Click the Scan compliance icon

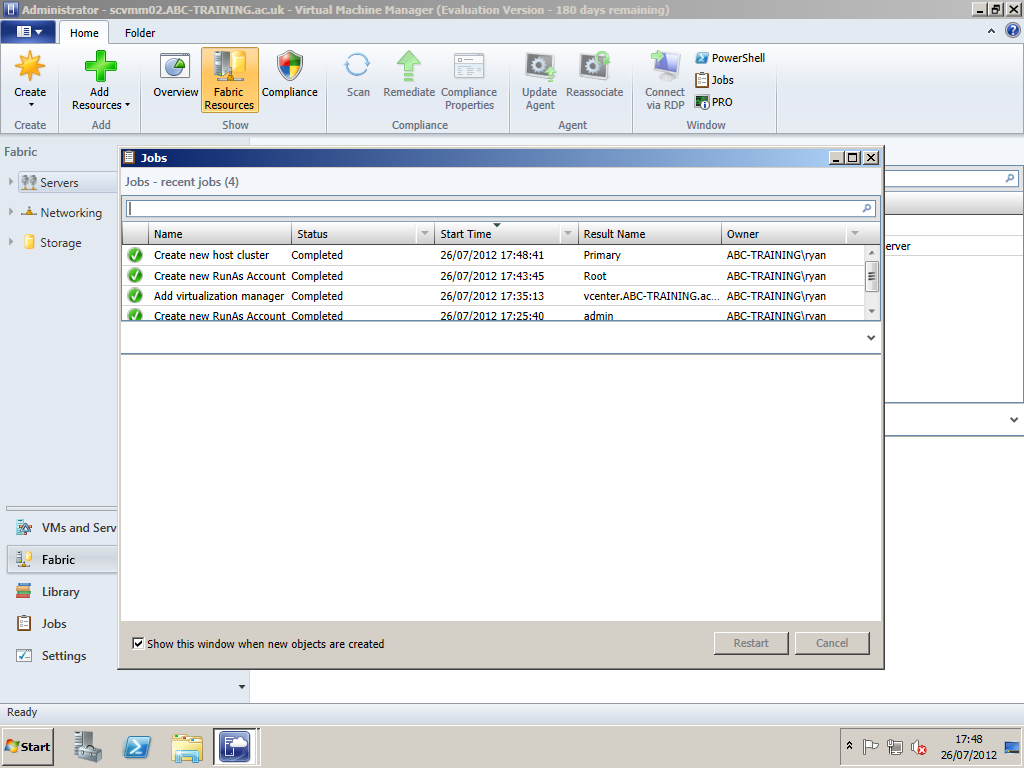pyautogui.click(x=357, y=66)
